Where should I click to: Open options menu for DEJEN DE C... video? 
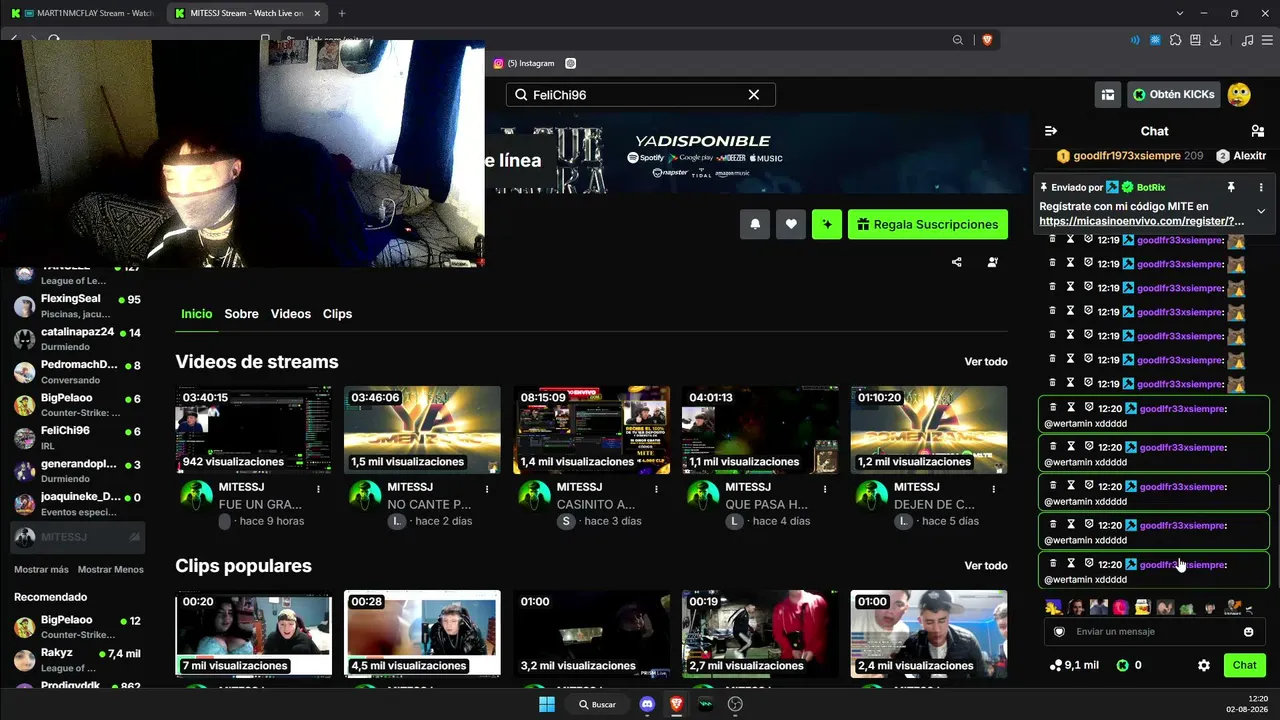[x=995, y=489]
